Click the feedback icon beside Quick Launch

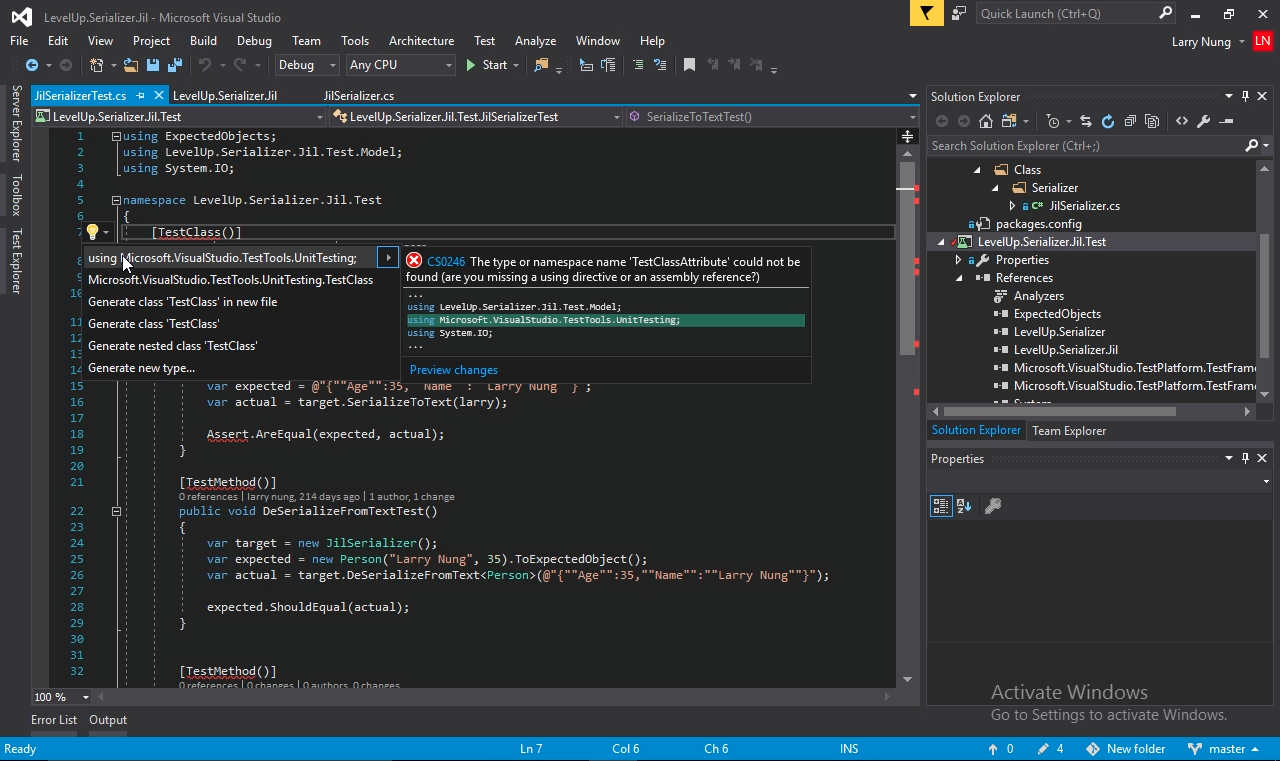coord(959,14)
